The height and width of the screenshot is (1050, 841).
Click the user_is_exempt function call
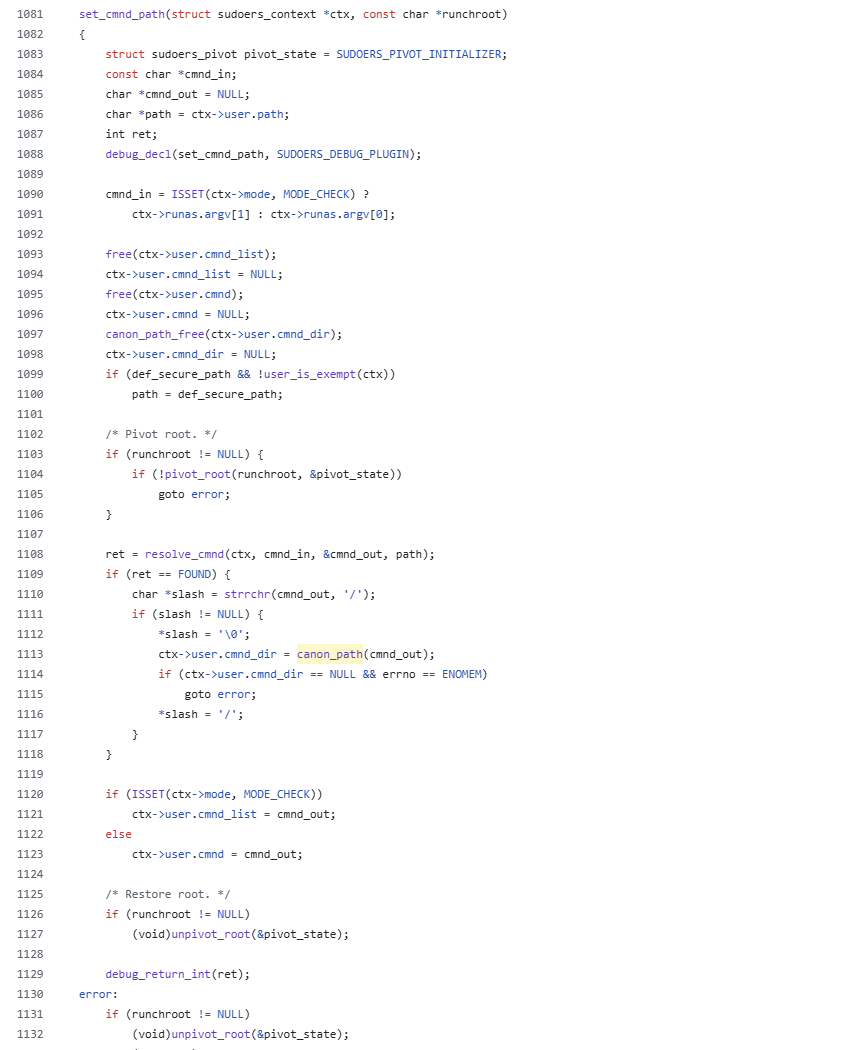[310, 374]
